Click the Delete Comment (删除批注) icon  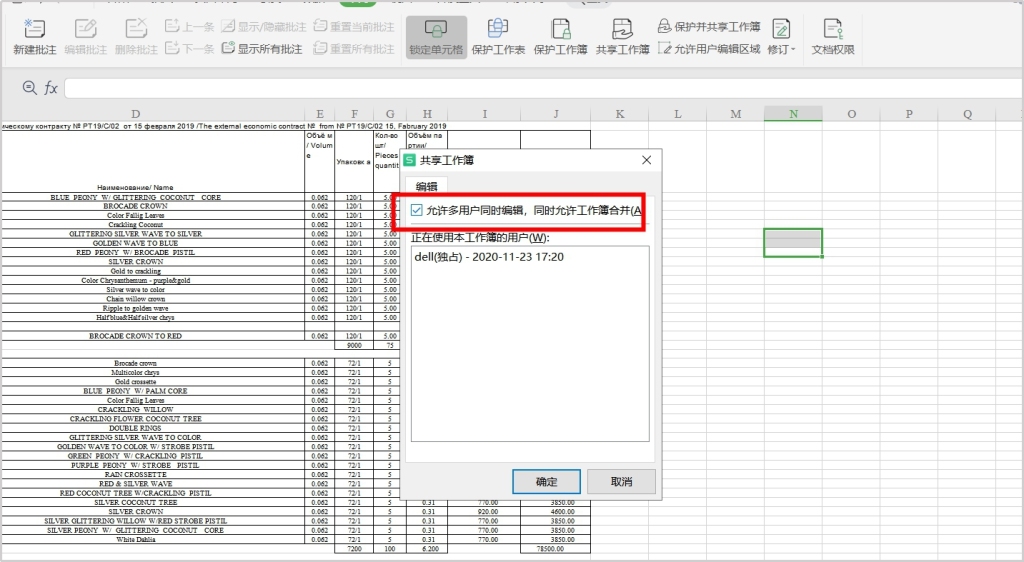136,29
